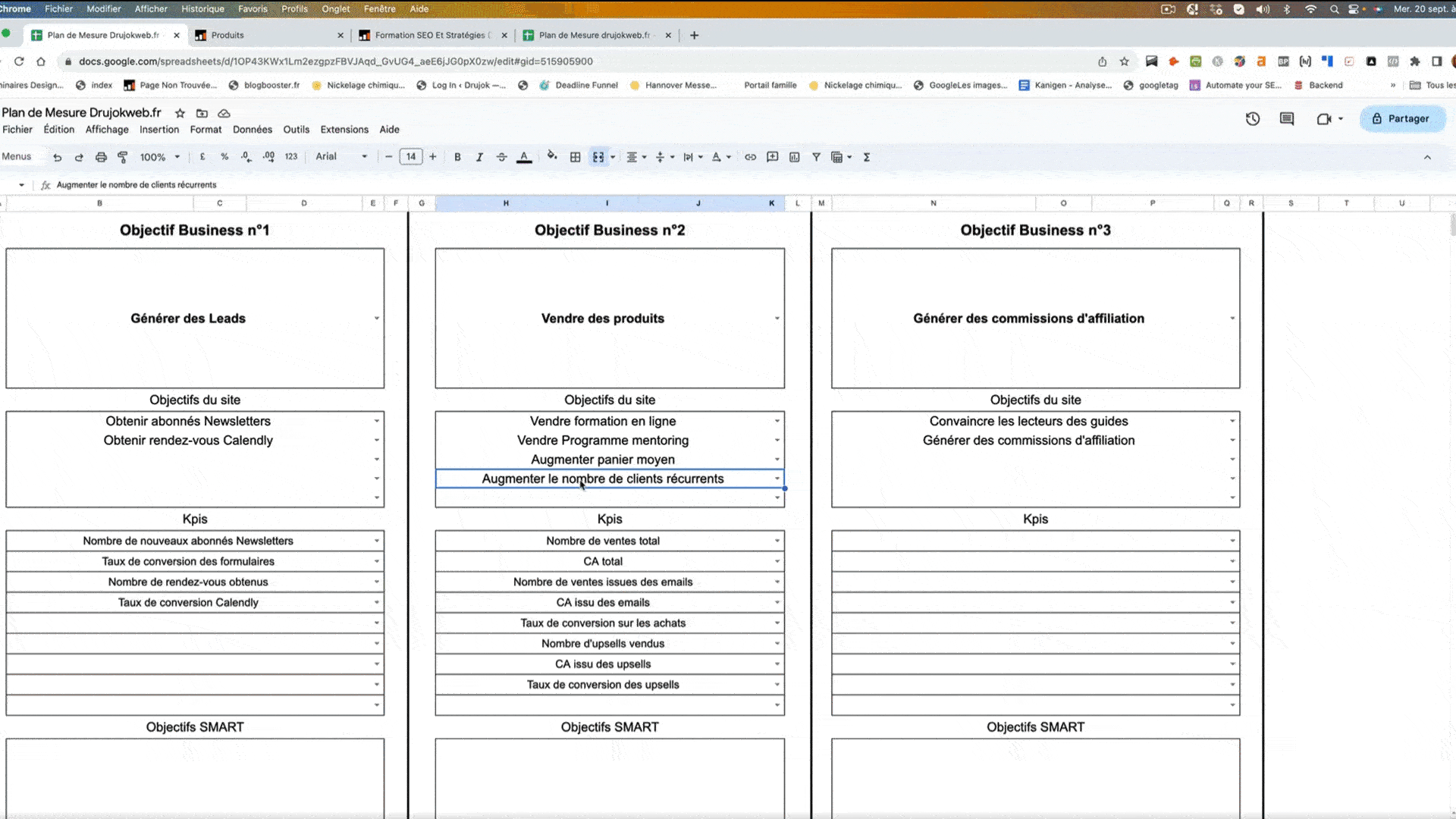Increase decimal places icon
The width and height of the screenshot is (1456, 819).
point(268,157)
